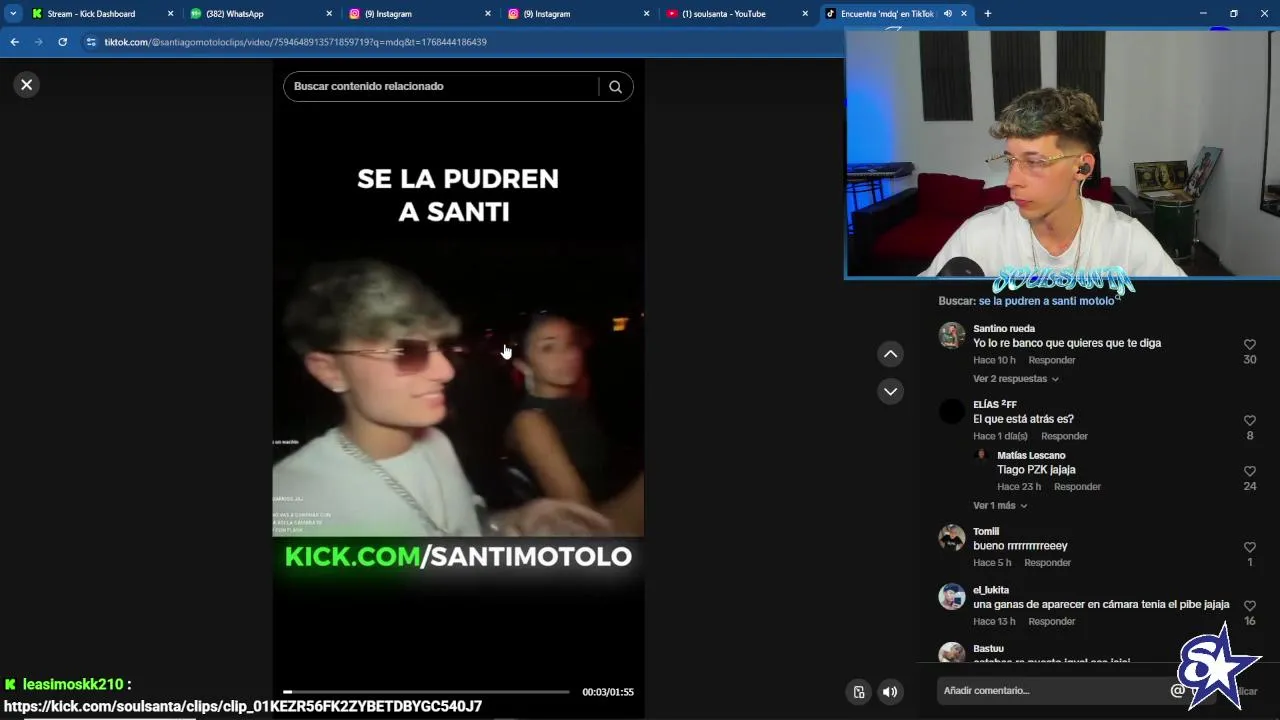Expand 'Ver 1 más' replies
The height and width of the screenshot is (720, 1280).
(x=1000, y=506)
